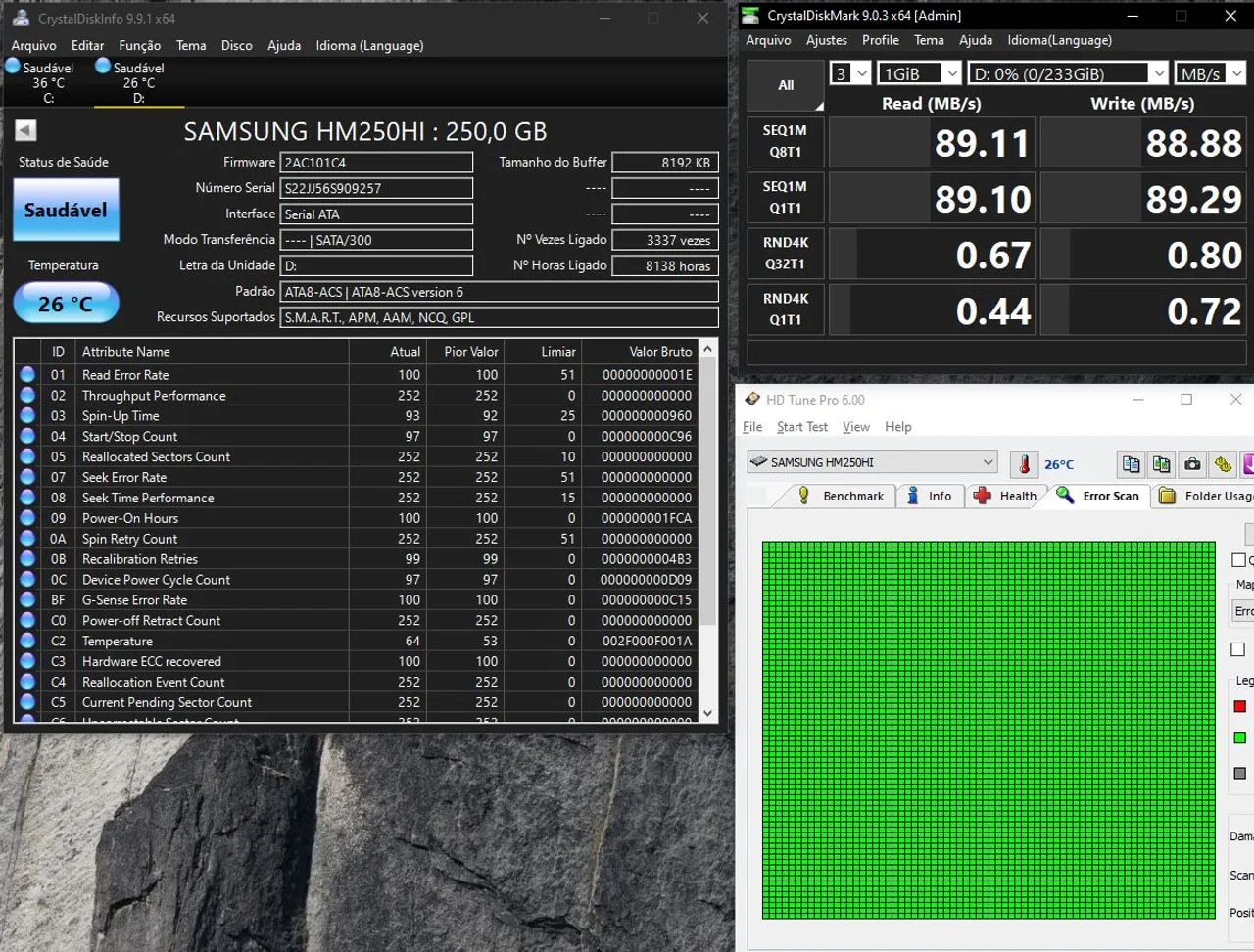Click the large Saudável health status button
The image size is (1254, 952).
click(66, 210)
